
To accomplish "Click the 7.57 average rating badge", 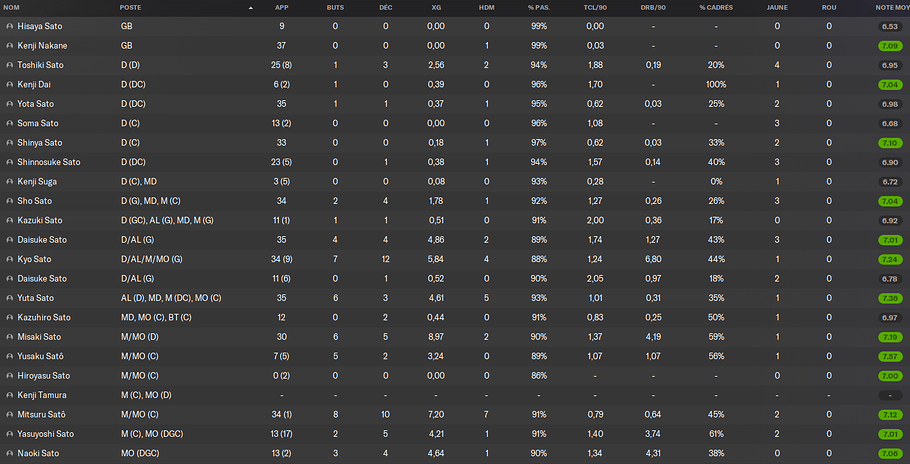I will pos(890,356).
